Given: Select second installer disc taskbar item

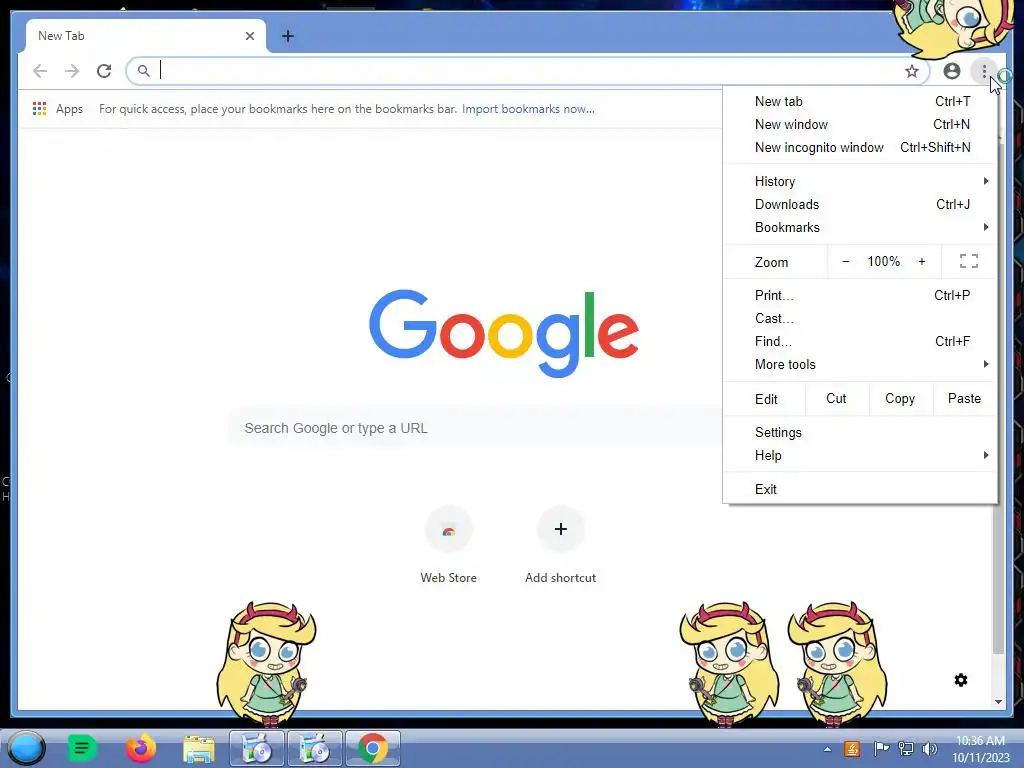Looking at the screenshot, I should 314,748.
